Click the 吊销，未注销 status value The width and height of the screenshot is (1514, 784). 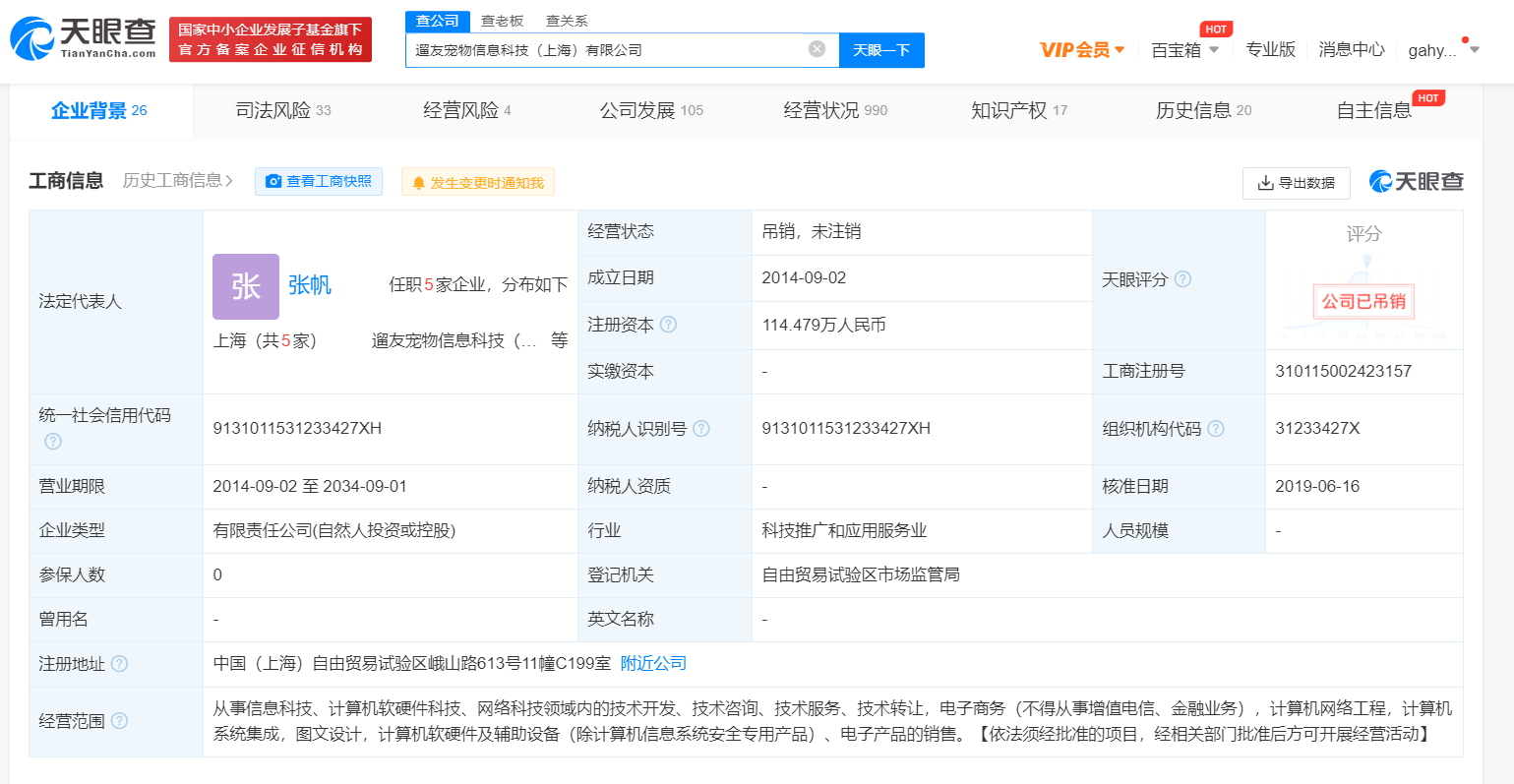pos(812,232)
